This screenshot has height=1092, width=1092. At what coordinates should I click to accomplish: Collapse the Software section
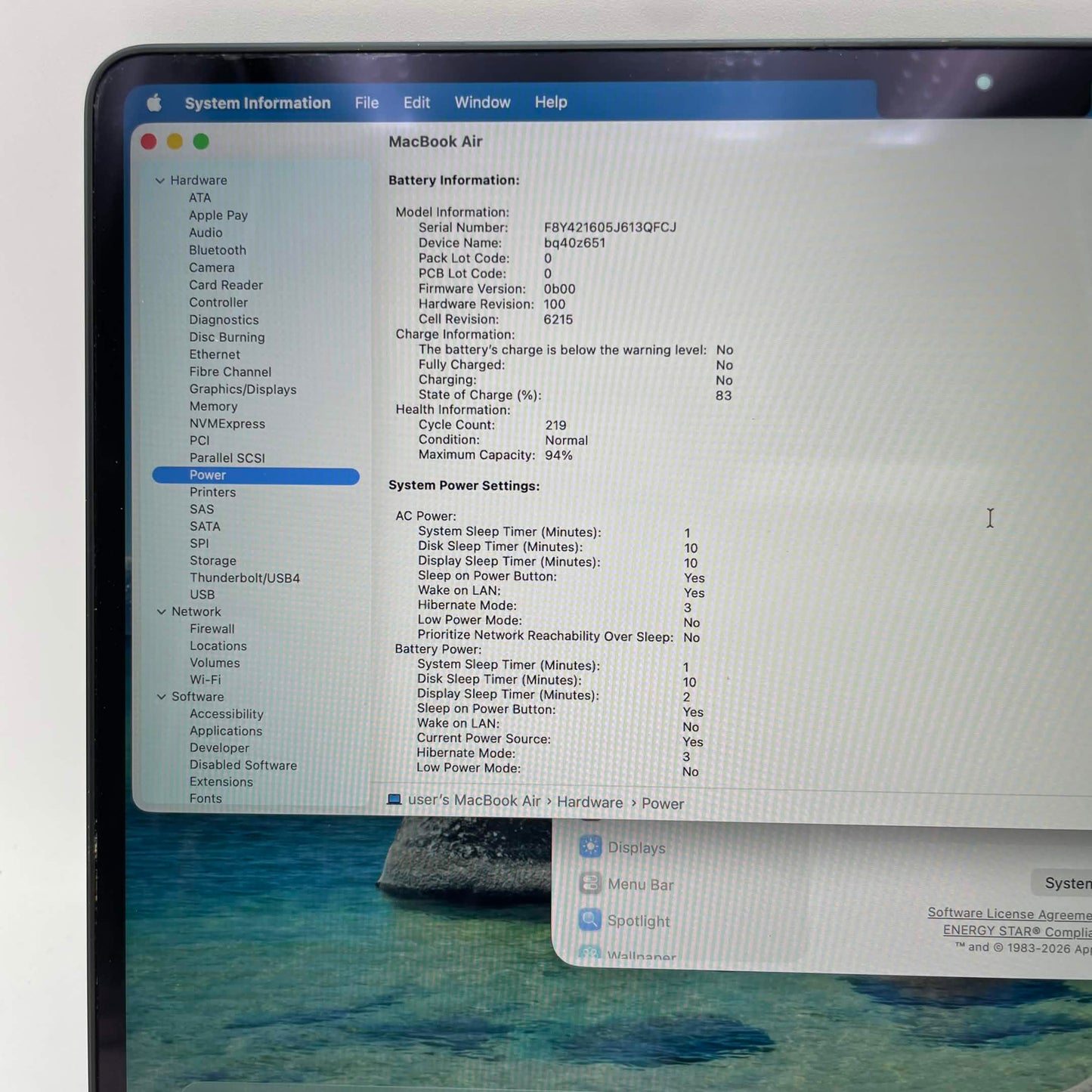161,697
